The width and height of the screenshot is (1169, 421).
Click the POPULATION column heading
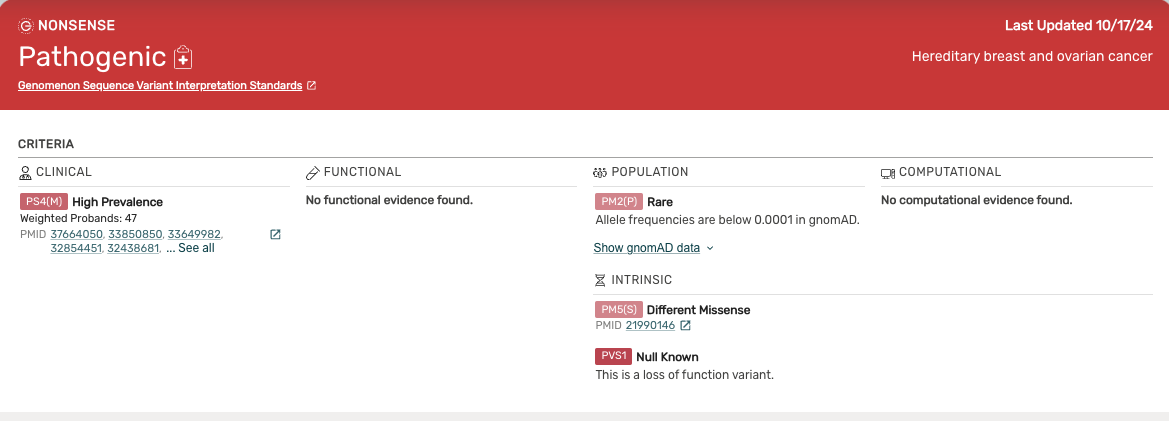tap(649, 172)
